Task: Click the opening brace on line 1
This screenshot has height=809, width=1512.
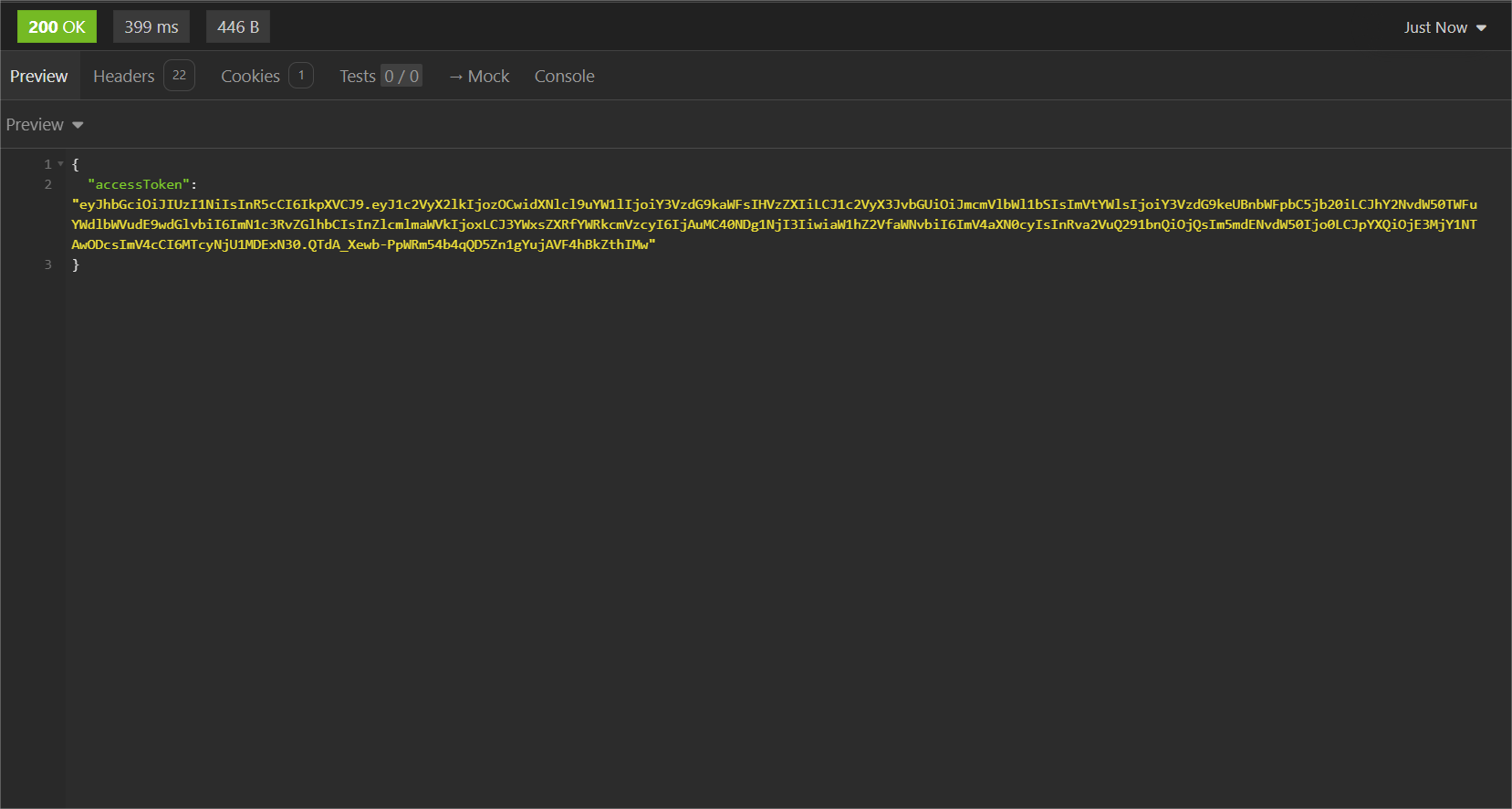Action: (76, 164)
